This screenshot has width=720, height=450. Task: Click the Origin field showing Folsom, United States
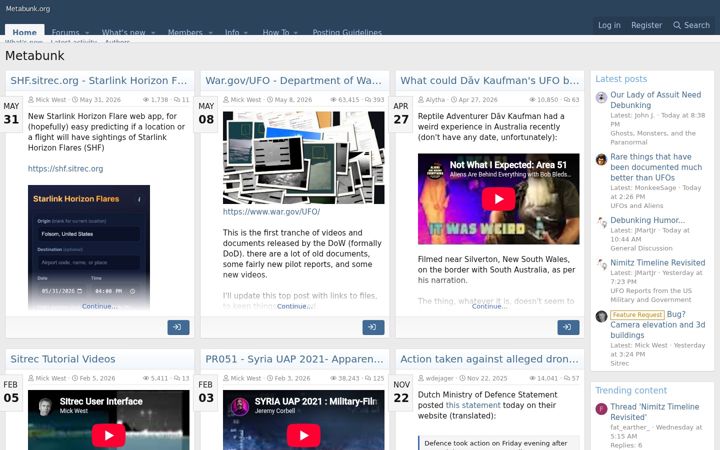pos(89,234)
